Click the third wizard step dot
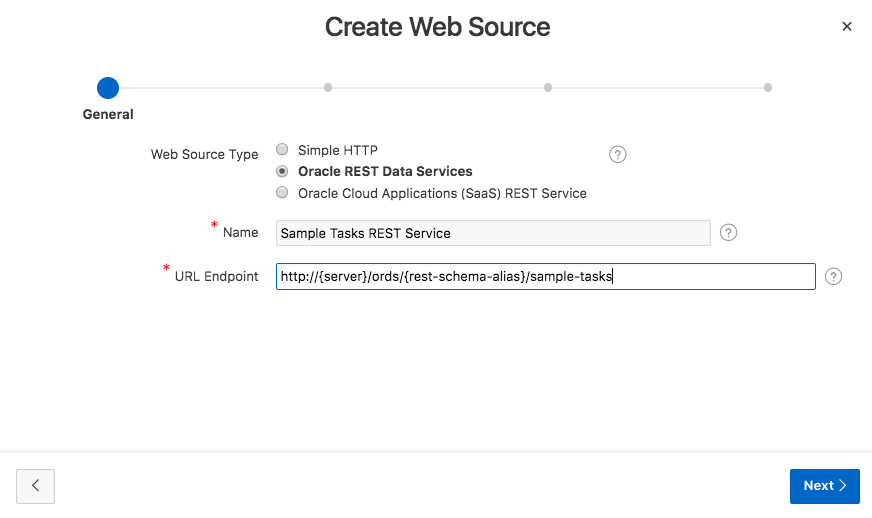The height and width of the screenshot is (518, 872). click(x=548, y=87)
